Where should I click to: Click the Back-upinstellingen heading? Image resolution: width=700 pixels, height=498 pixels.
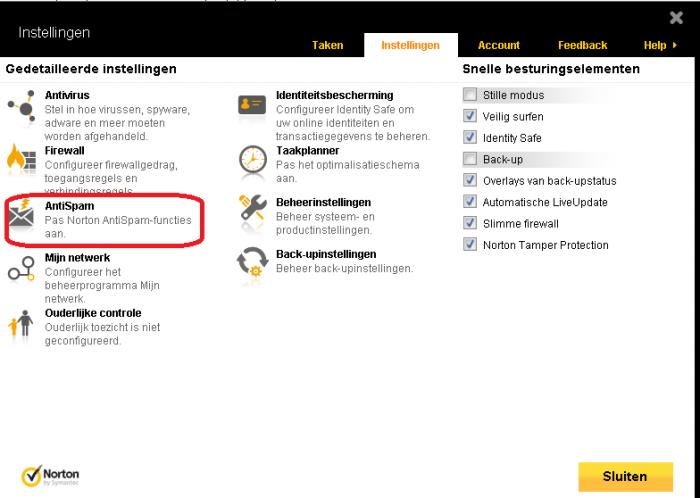(326, 254)
